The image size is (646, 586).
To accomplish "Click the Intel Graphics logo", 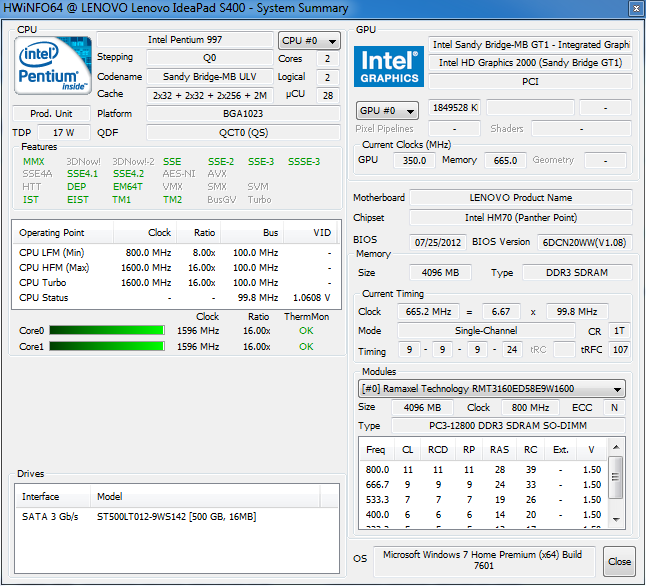I will coord(389,66).
